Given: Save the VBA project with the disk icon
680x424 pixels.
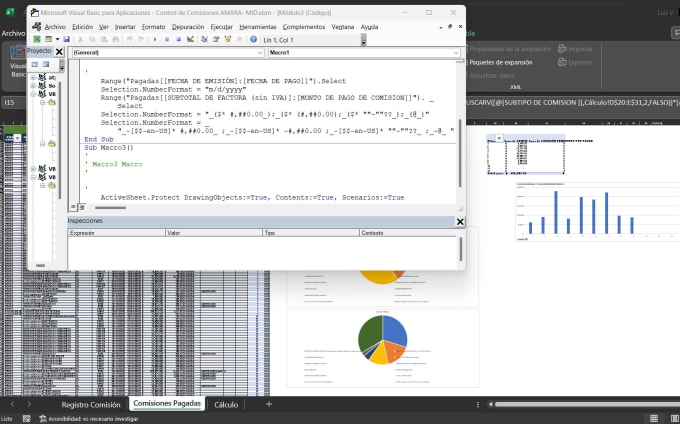Looking at the screenshot, I should point(66,39).
